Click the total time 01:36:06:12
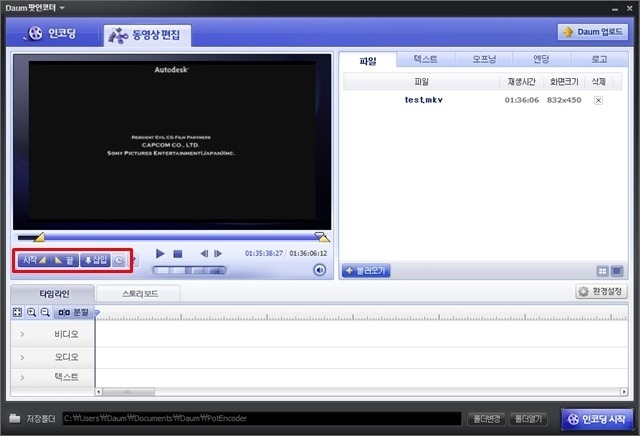Screen dimensions: 640x436 point(308,254)
